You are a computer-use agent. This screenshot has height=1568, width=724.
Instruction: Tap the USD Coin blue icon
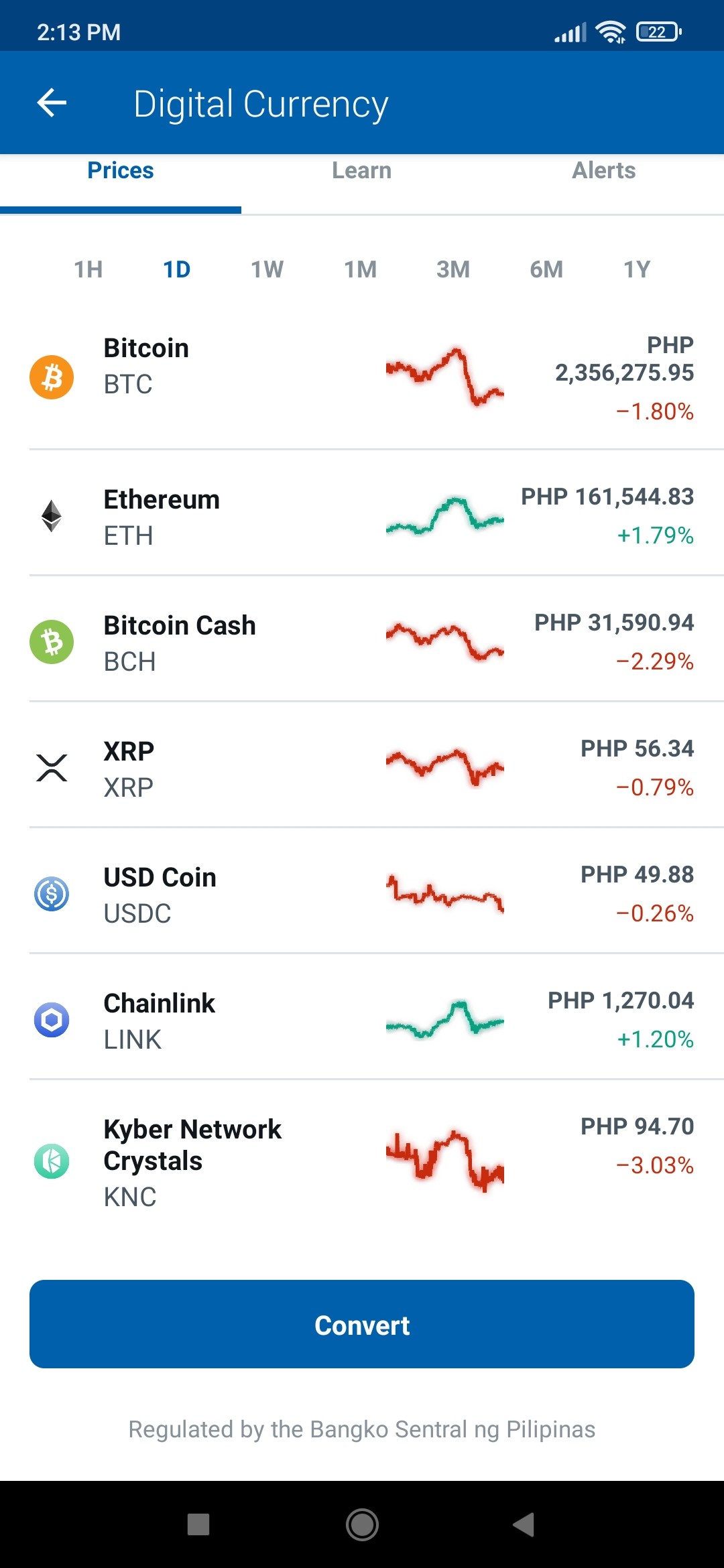click(52, 894)
